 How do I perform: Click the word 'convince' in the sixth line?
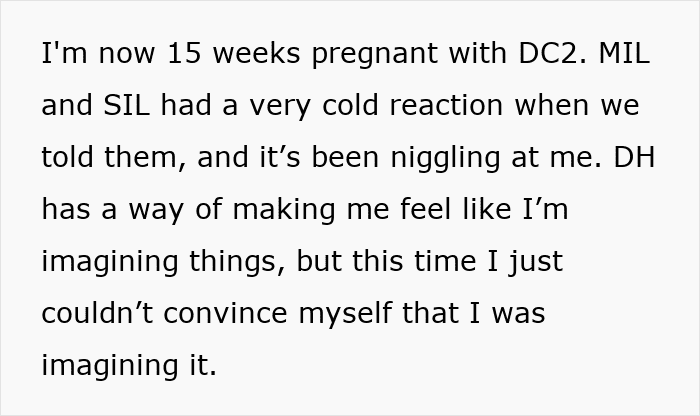tap(225, 313)
